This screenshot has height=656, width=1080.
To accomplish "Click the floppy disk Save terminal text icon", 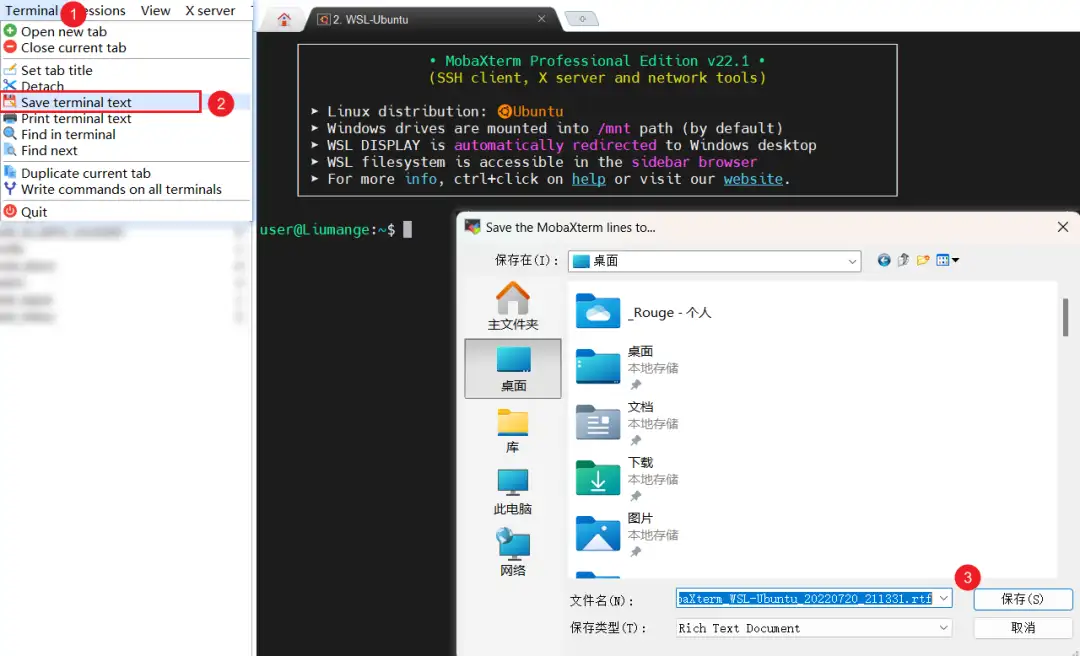I will [x=10, y=101].
